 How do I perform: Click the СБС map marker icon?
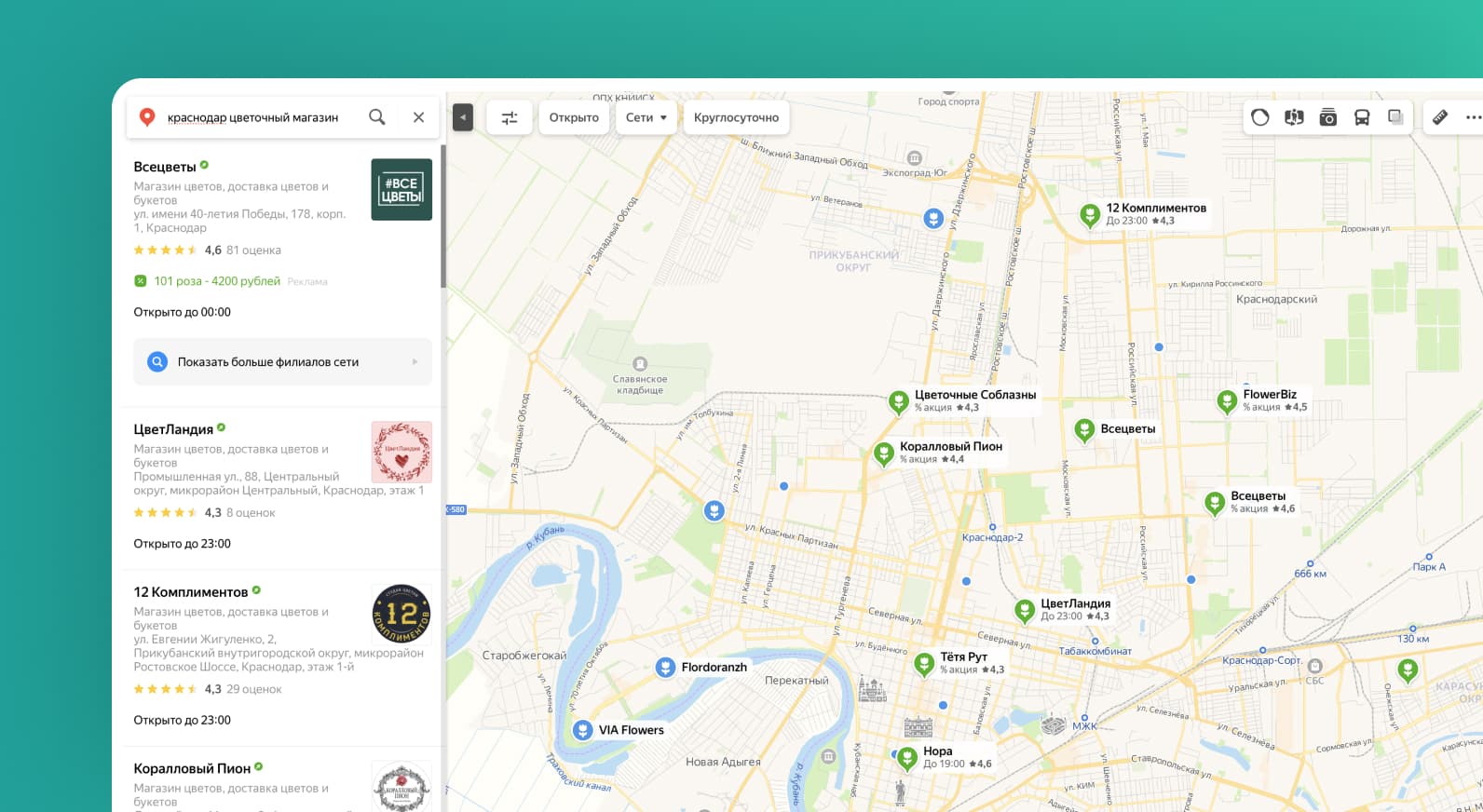(x=1315, y=666)
